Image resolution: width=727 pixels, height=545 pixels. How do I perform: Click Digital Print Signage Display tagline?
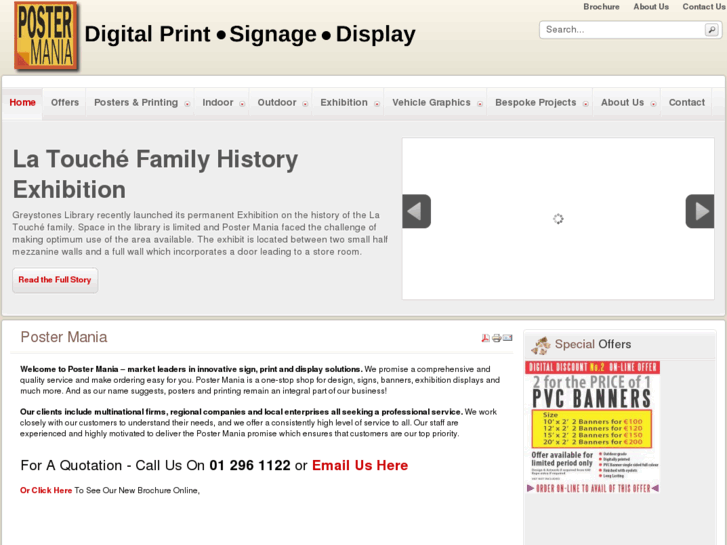coord(250,34)
